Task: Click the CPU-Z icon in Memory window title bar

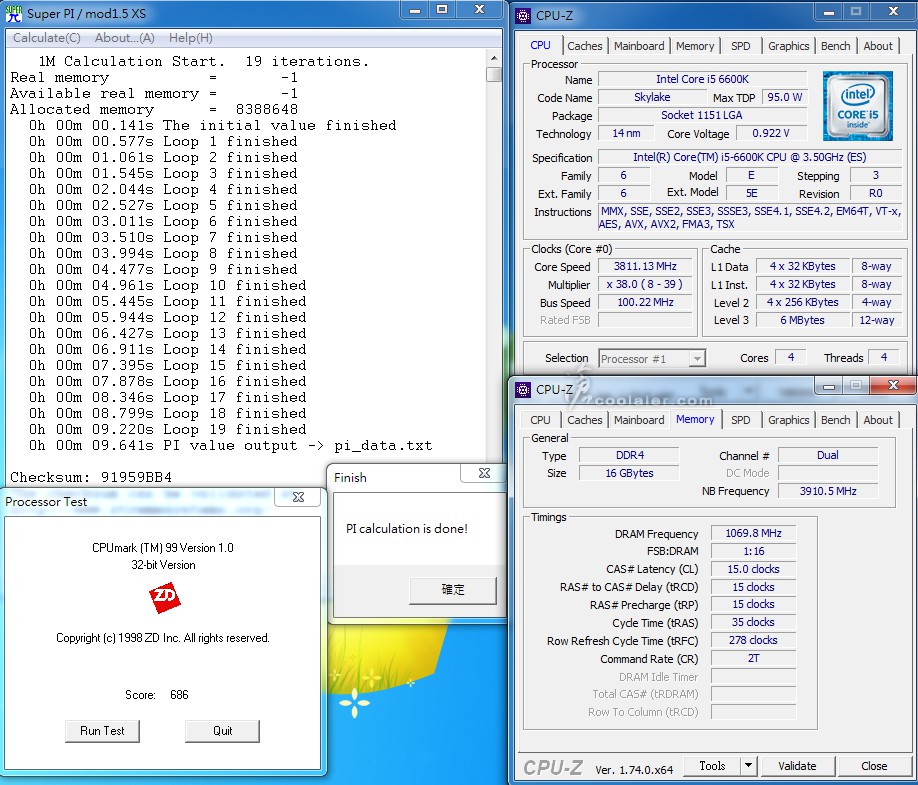Action: click(522, 389)
